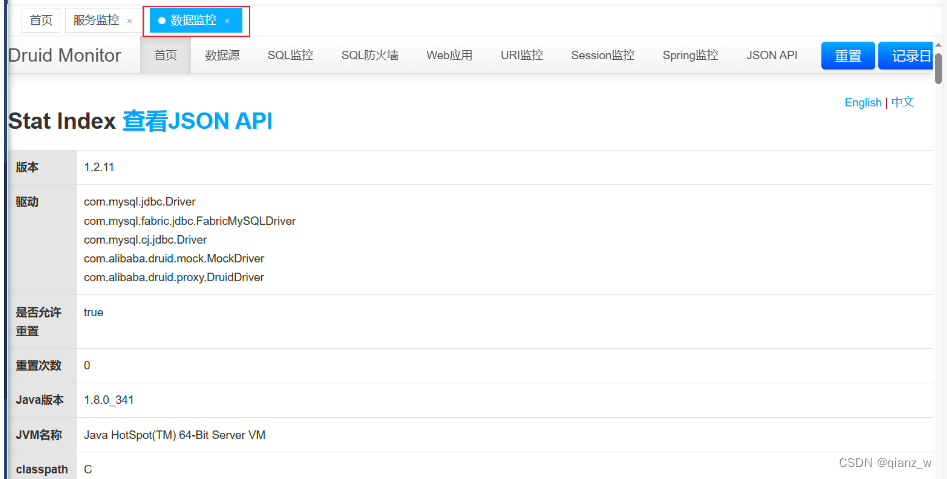This screenshot has width=947, height=479.
Task: Click the Druid Monitor brand title
Action: (65, 56)
